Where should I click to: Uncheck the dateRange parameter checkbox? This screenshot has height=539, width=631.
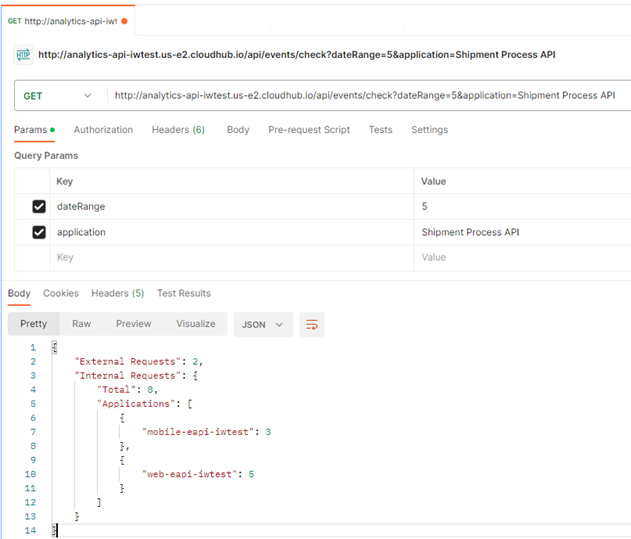click(x=39, y=207)
